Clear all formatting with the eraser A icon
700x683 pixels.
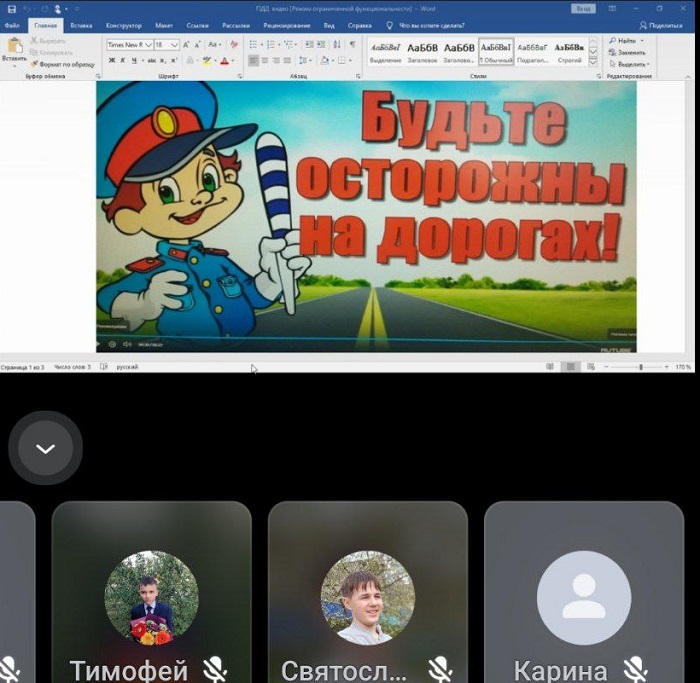click(x=234, y=45)
